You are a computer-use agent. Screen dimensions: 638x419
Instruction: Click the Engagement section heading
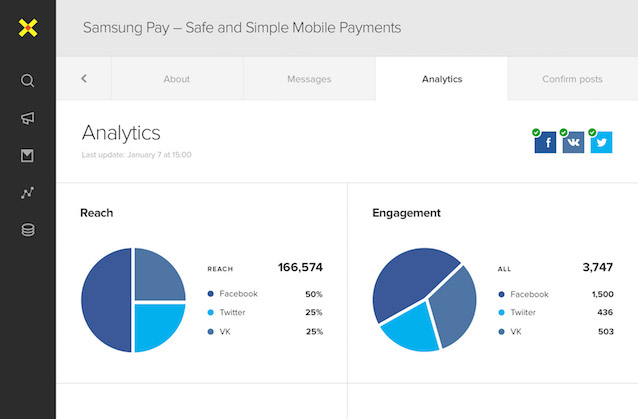406,213
